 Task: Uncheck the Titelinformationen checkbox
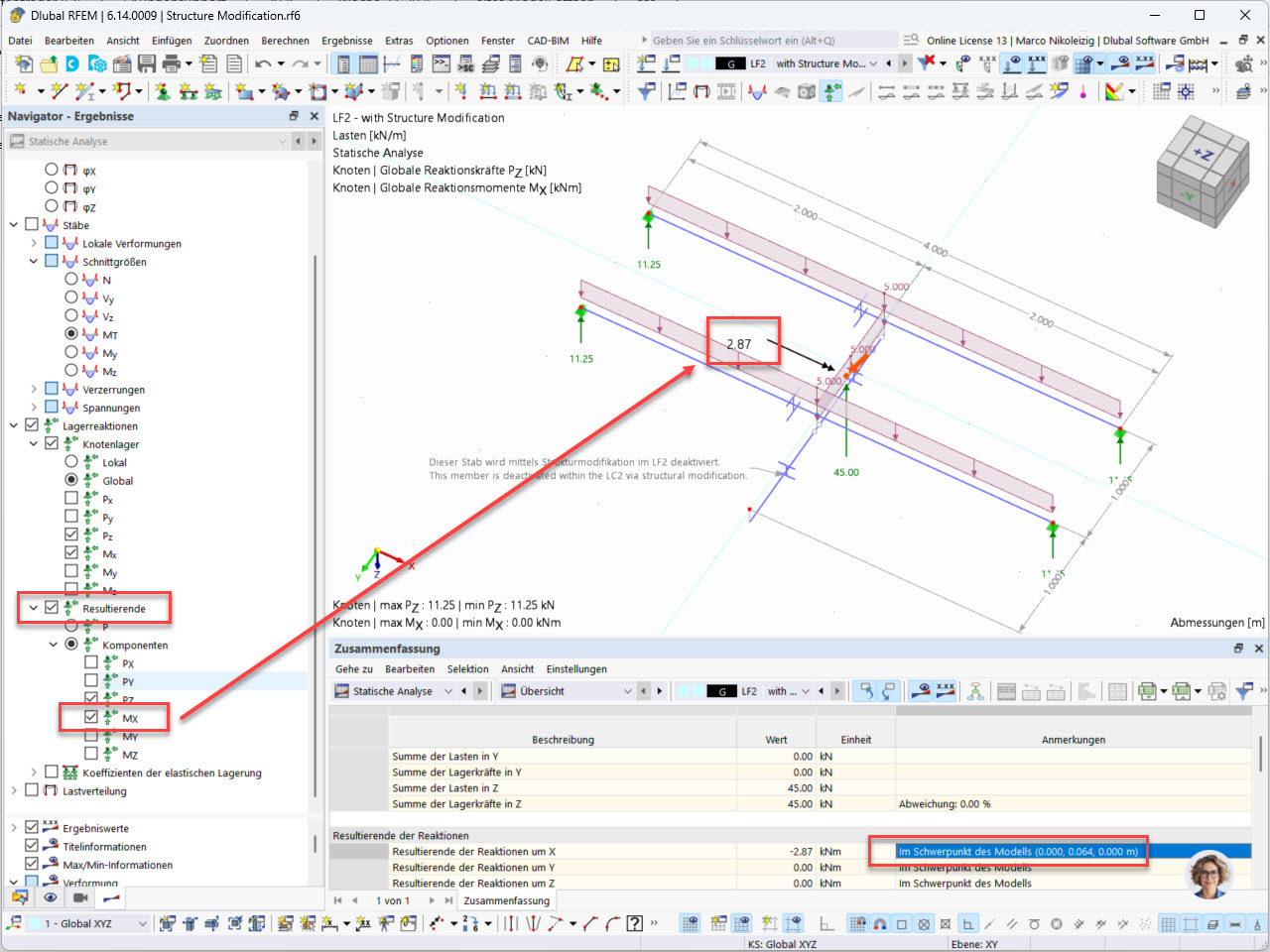coord(32,846)
